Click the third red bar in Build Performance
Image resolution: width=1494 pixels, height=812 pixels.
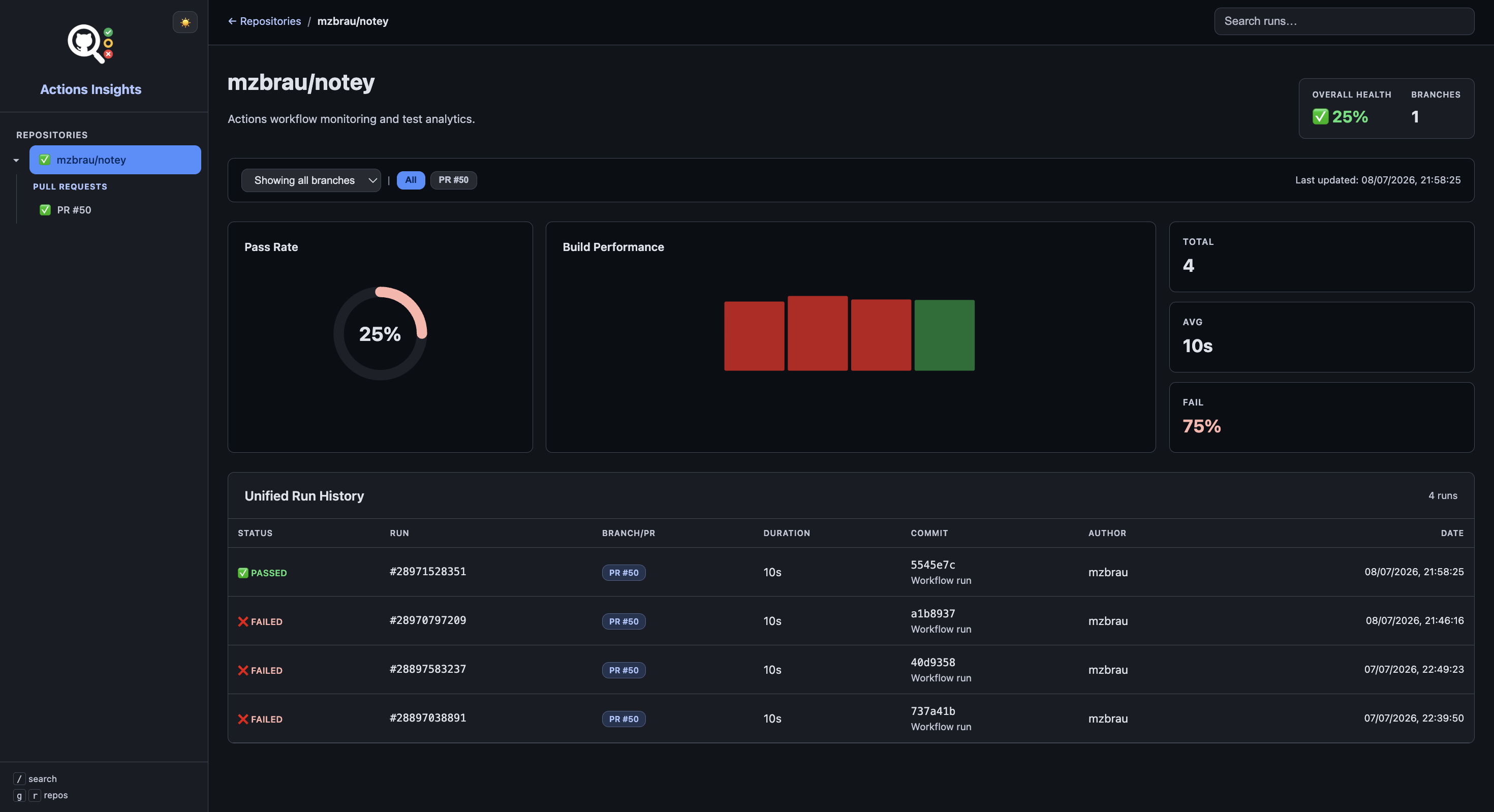pyautogui.click(x=881, y=335)
